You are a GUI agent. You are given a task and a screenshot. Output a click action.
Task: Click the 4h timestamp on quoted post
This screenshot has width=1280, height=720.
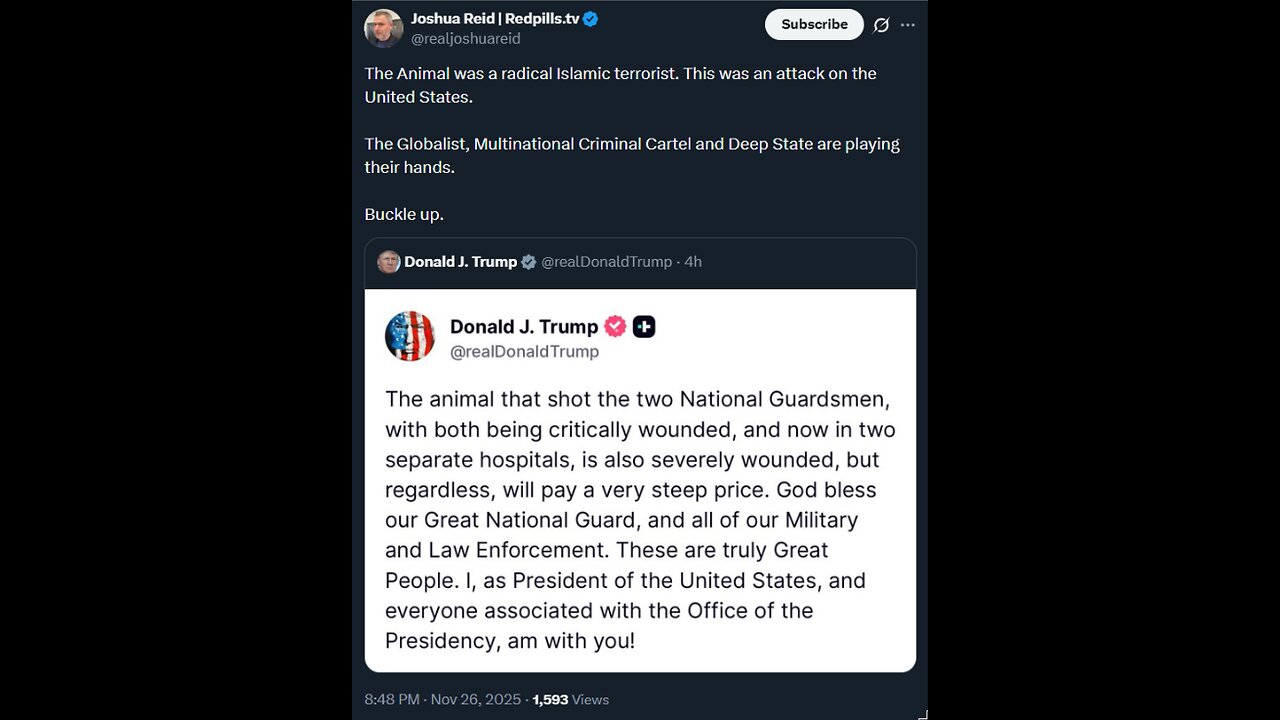pos(693,262)
